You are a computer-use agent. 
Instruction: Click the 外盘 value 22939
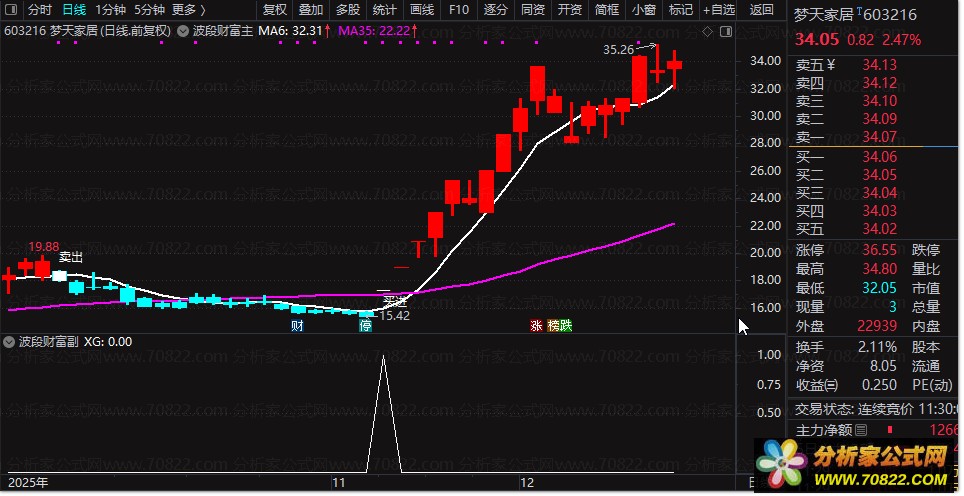click(876, 326)
